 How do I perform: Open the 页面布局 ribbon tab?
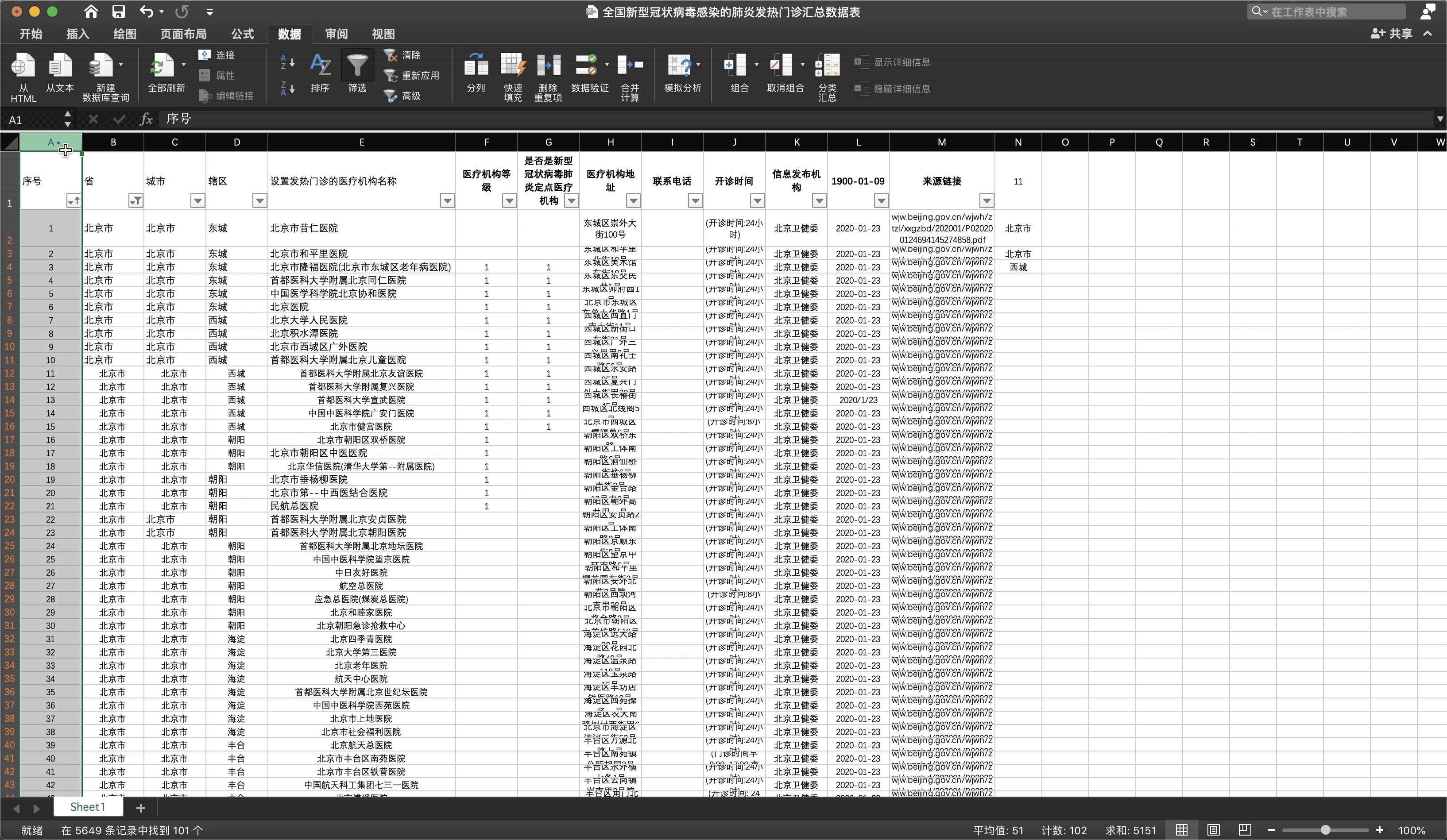click(x=183, y=34)
